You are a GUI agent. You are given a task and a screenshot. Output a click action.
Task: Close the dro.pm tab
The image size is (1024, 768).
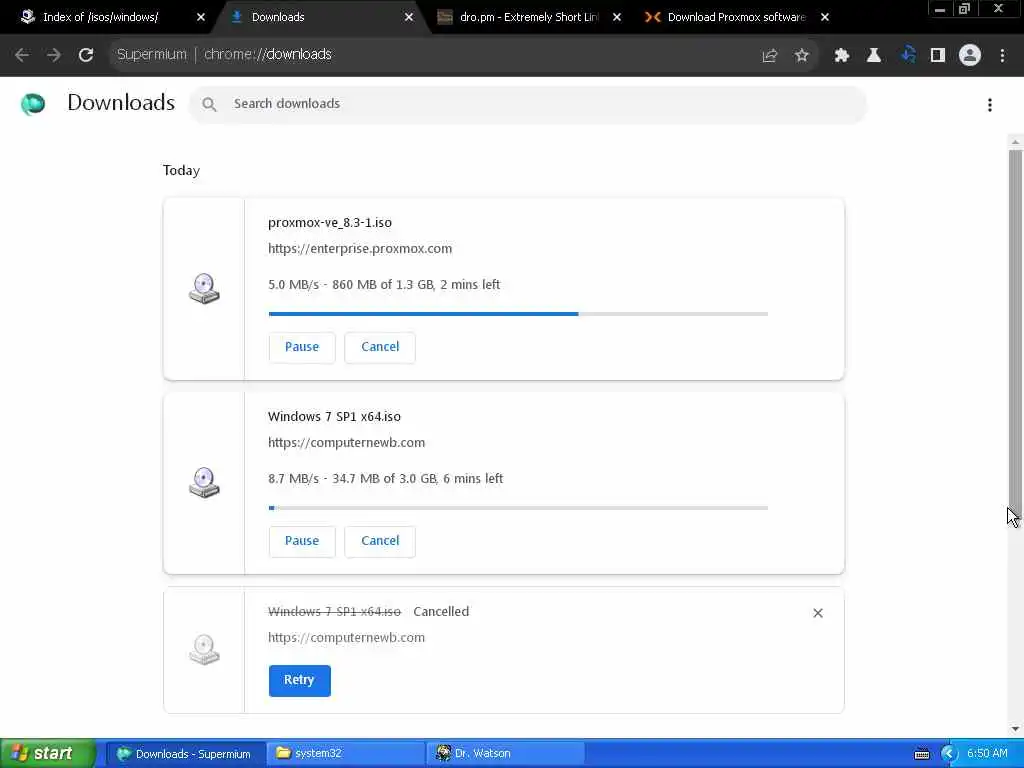pyautogui.click(x=616, y=18)
